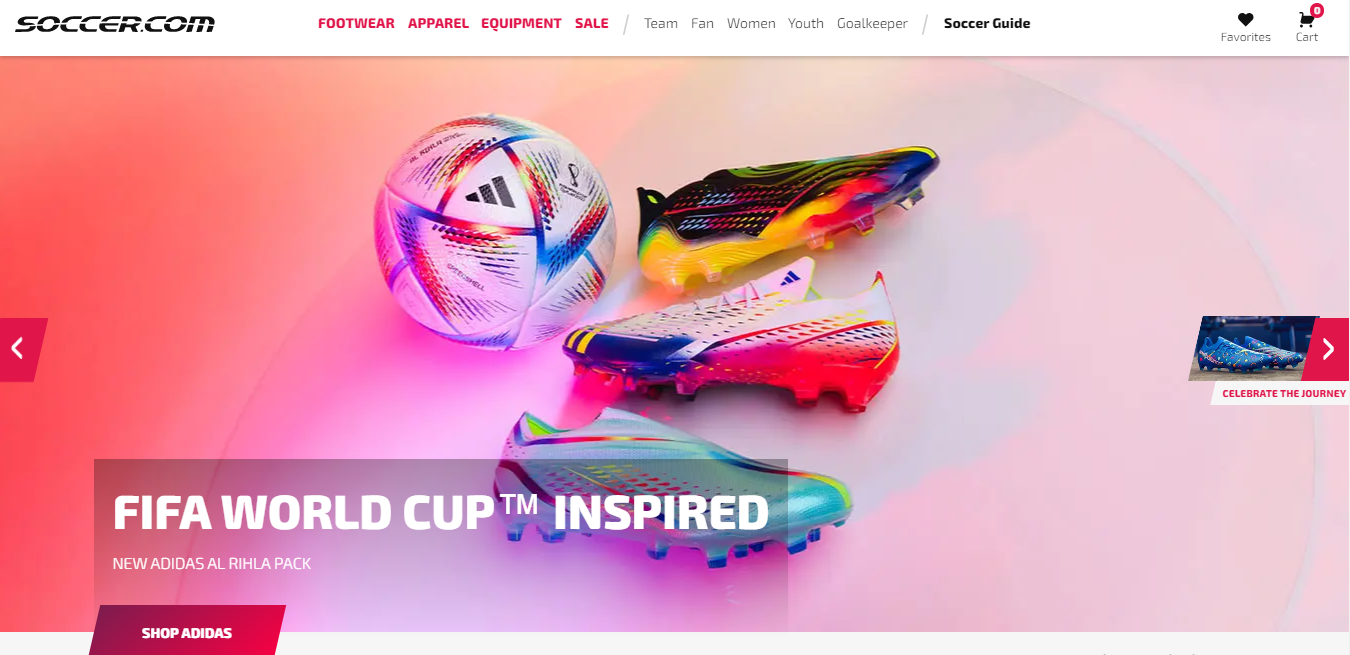This screenshot has width=1350, height=655.
Task: Click the SHOP ADIDAS button
Action: pos(187,632)
